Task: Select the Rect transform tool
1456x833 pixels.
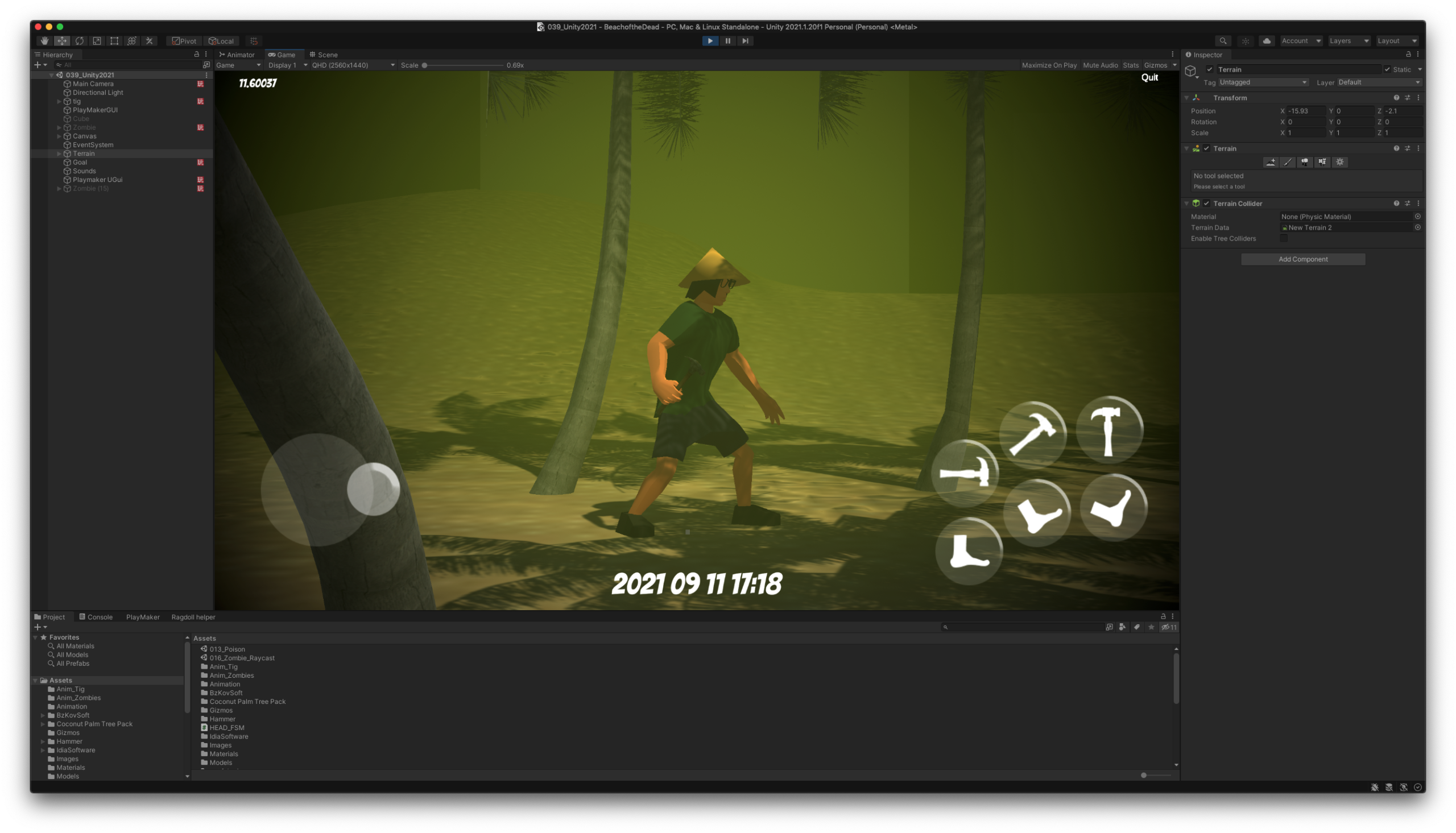Action: pyautogui.click(x=114, y=40)
